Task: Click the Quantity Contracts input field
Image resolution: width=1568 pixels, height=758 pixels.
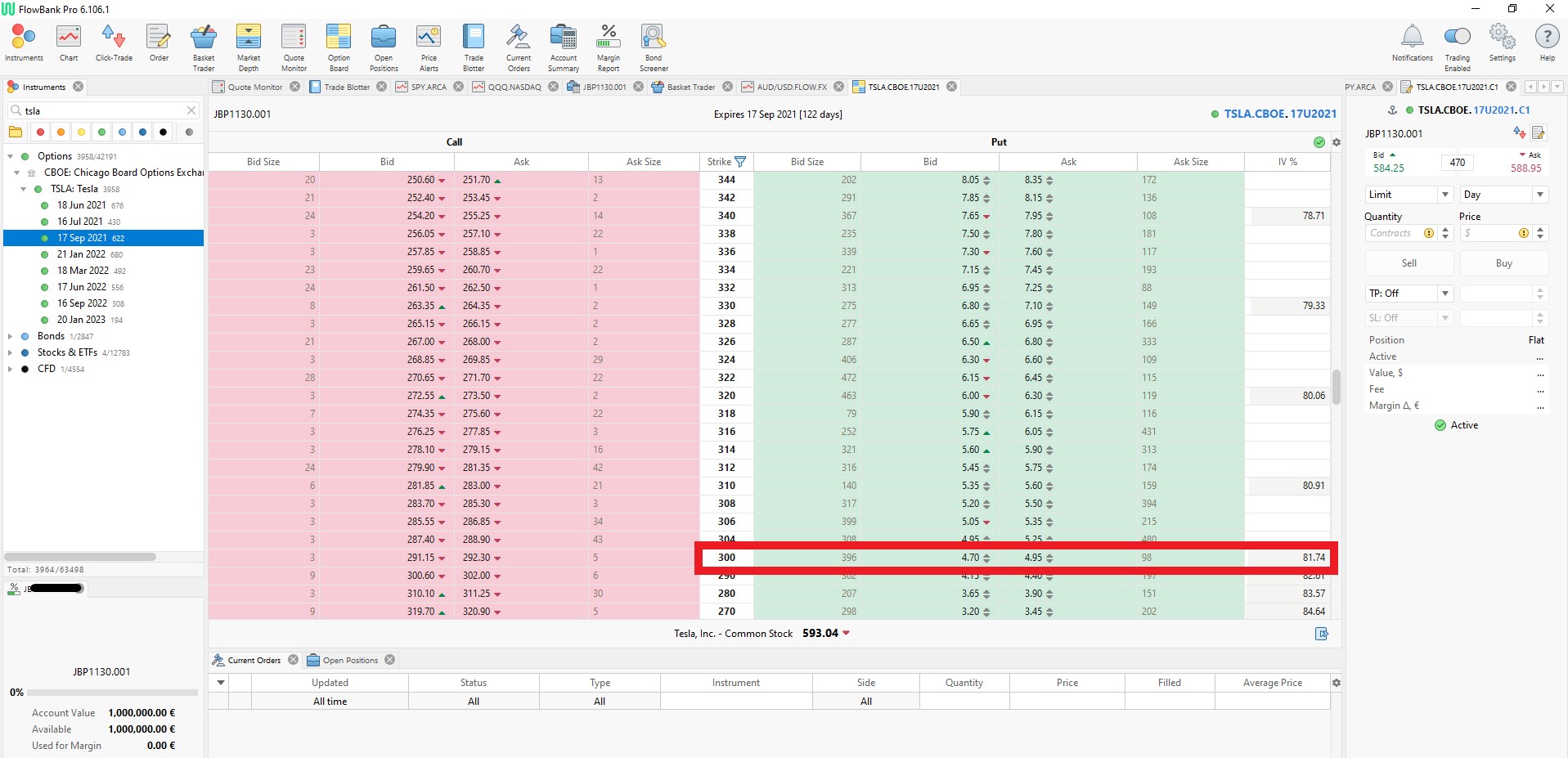Action: pyautogui.click(x=1402, y=233)
